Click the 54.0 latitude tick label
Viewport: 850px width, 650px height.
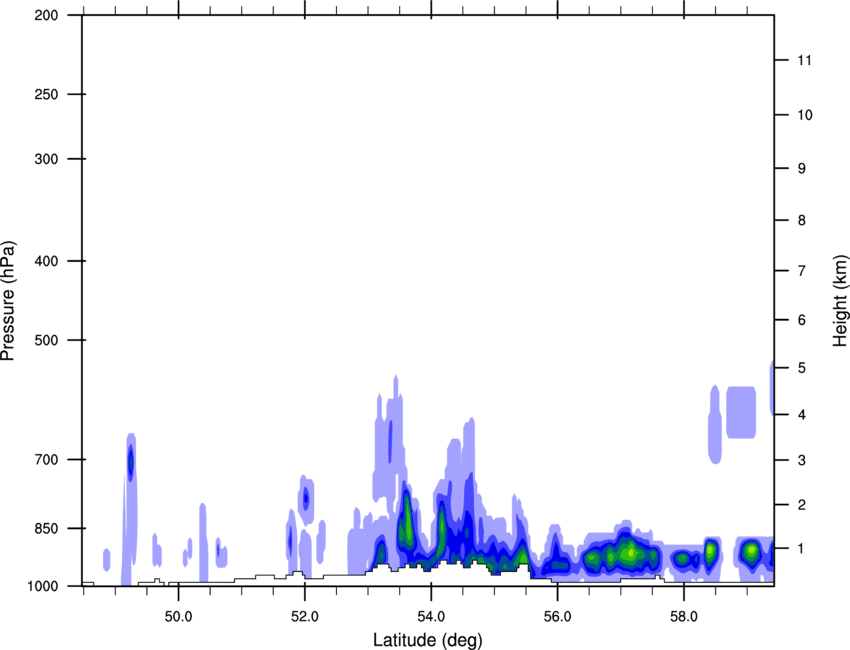click(x=431, y=617)
